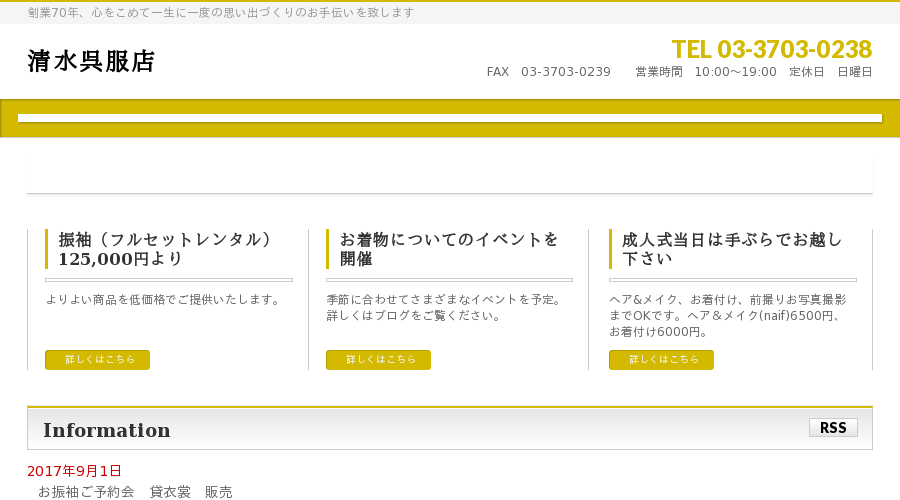
Task: Open the RSS feed button
Action: [x=833, y=428]
